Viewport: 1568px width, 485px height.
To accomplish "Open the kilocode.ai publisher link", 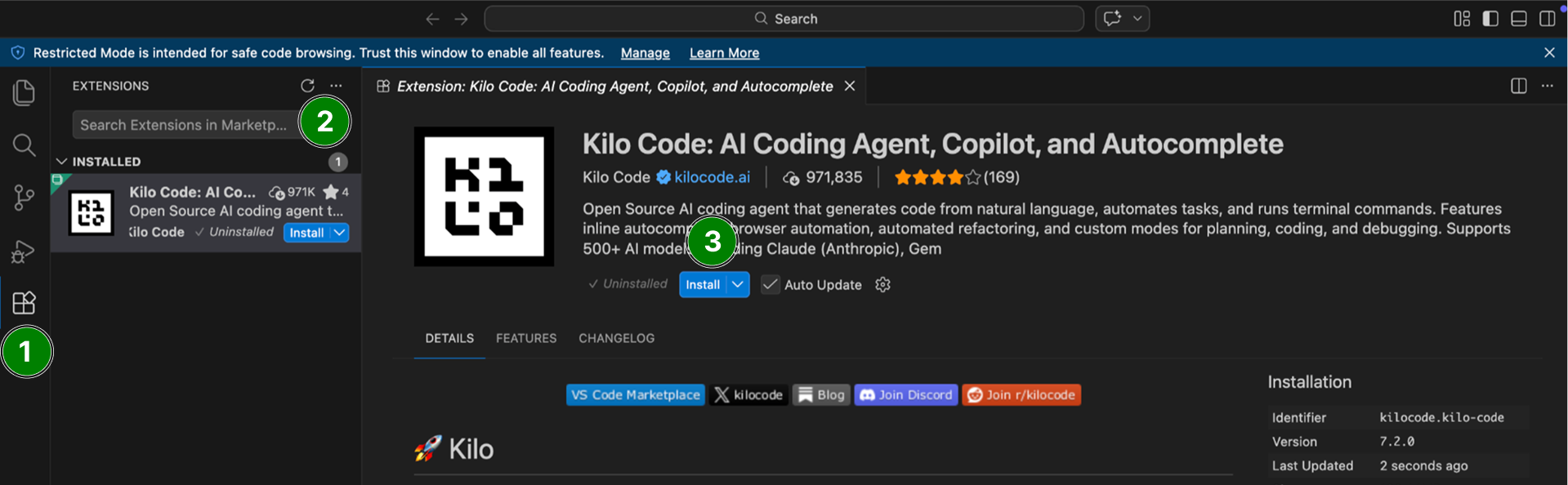I will pos(712,177).
